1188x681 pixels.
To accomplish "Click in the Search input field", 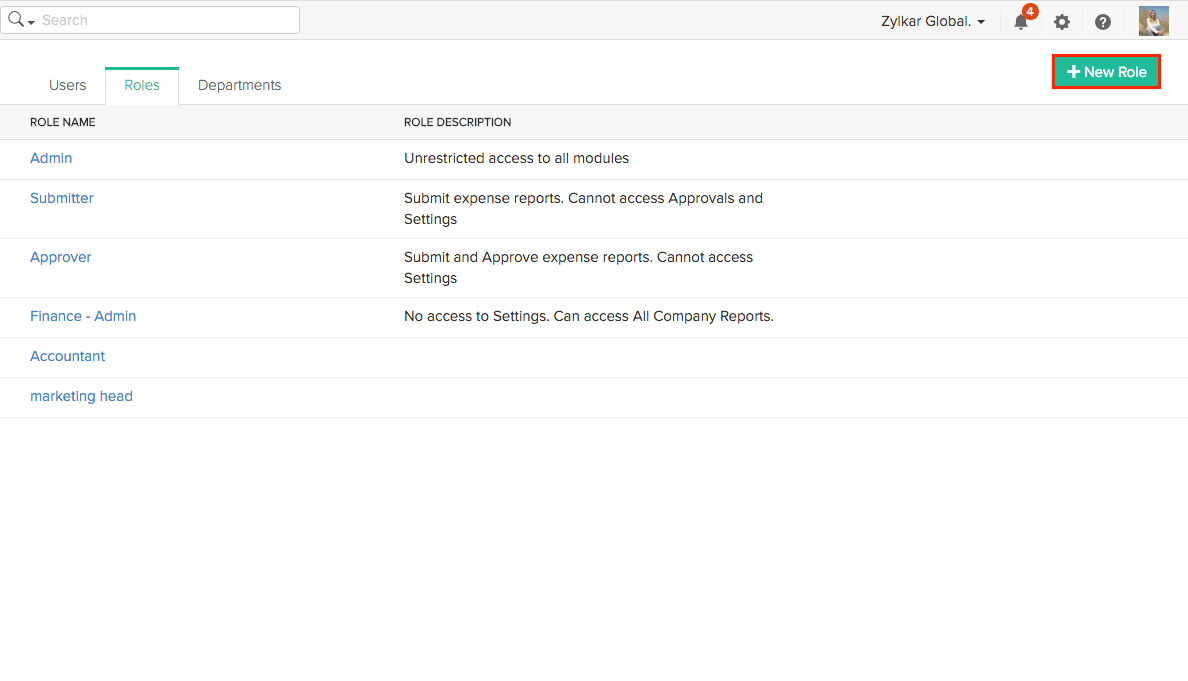I will coord(165,20).
